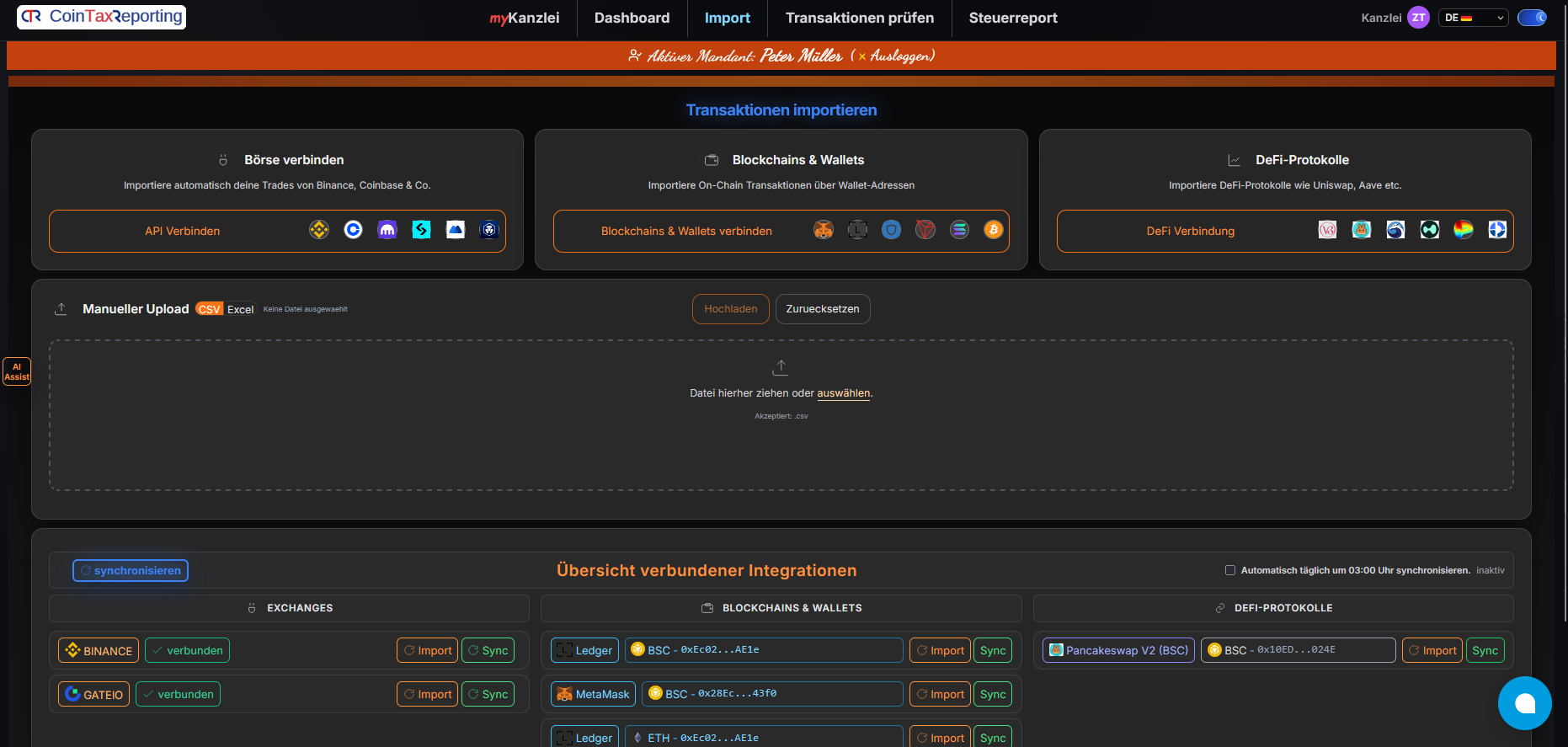Click the Coinbase logo icon
Image resolution: width=1568 pixels, height=747 pixels.
click(353, 230)
